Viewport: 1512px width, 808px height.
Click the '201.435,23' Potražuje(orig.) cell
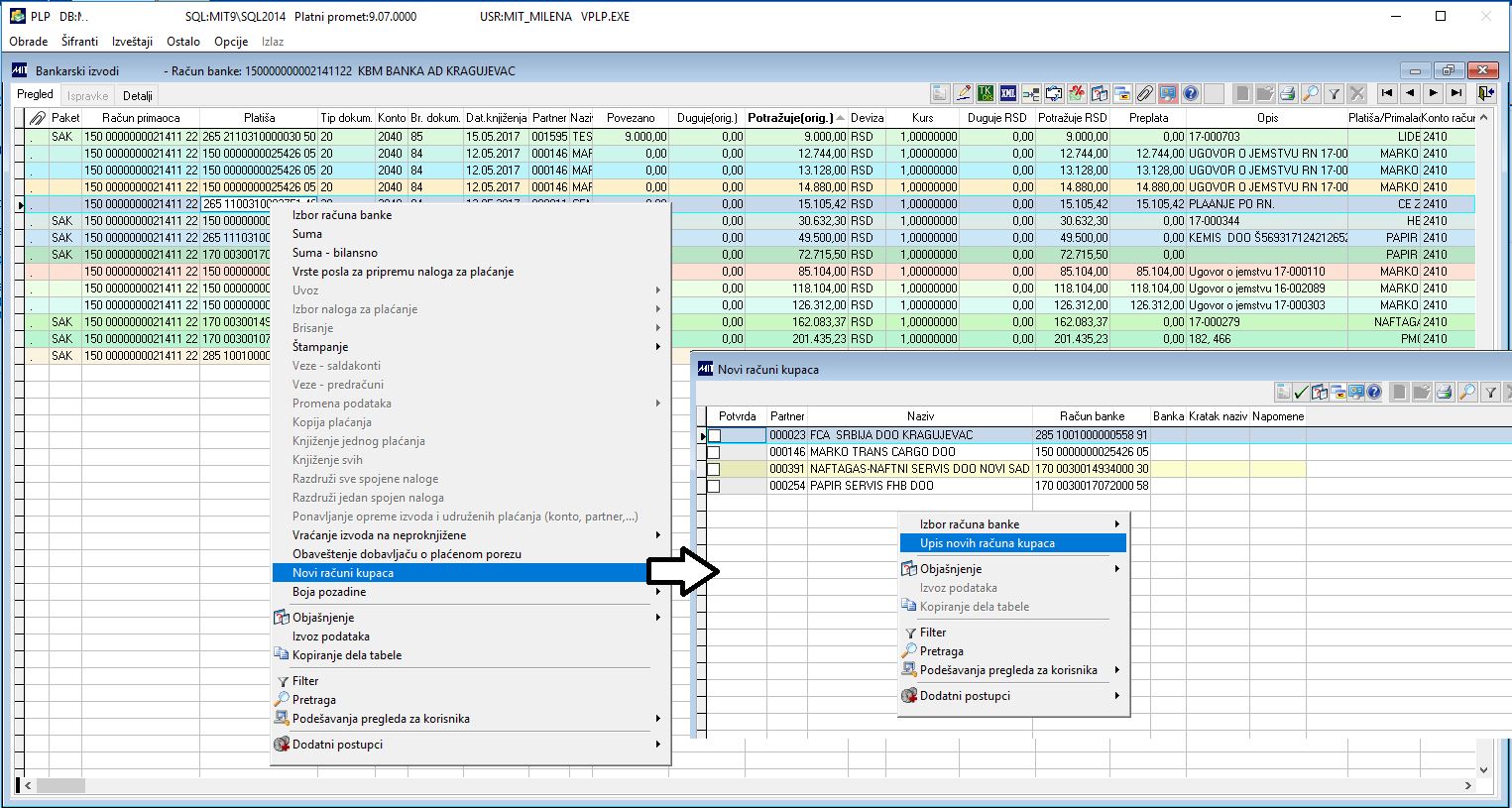(x=795, y=339)
